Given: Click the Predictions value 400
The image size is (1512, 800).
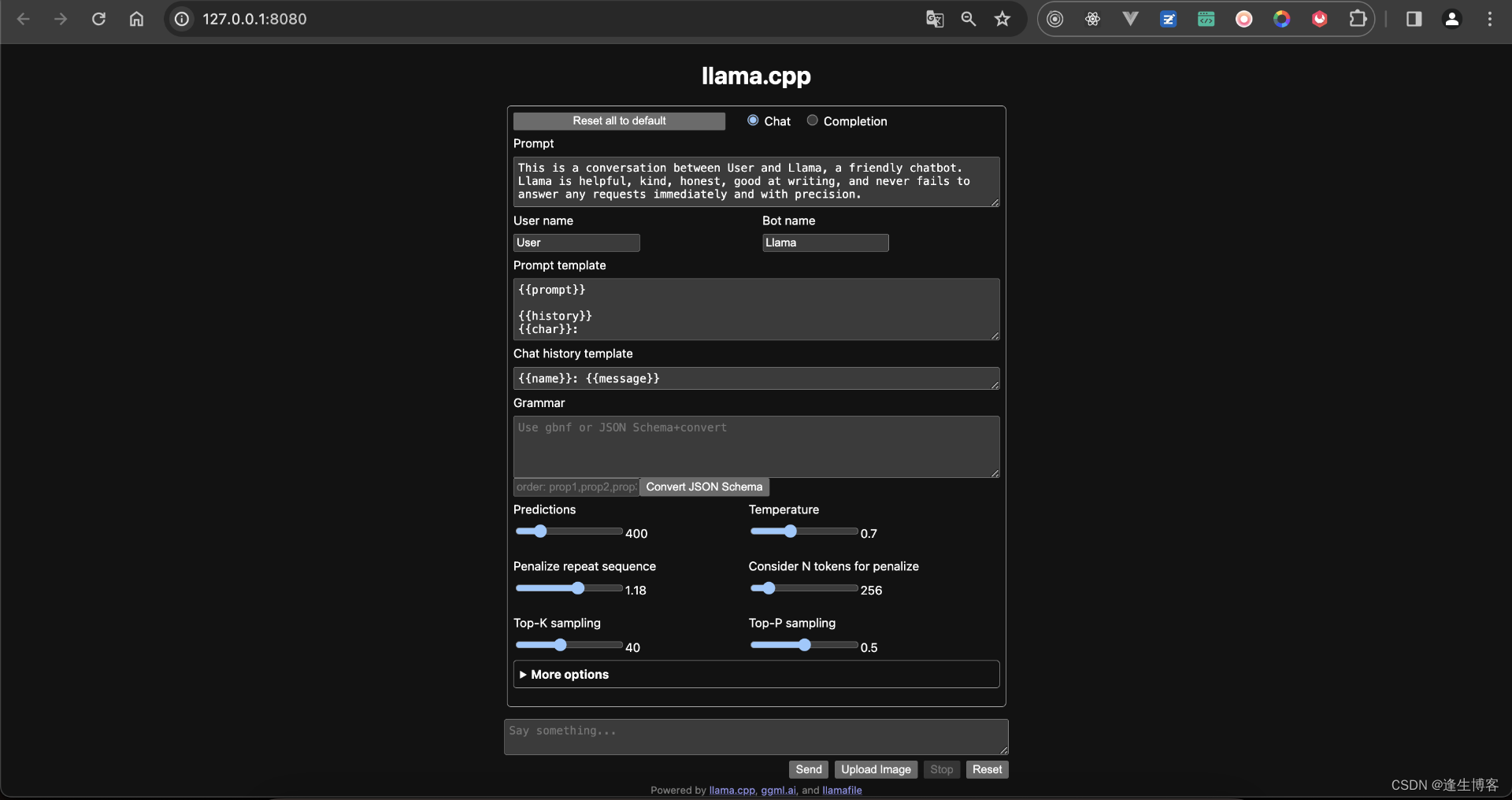Looking at the screenshot, I should (636, 533).
